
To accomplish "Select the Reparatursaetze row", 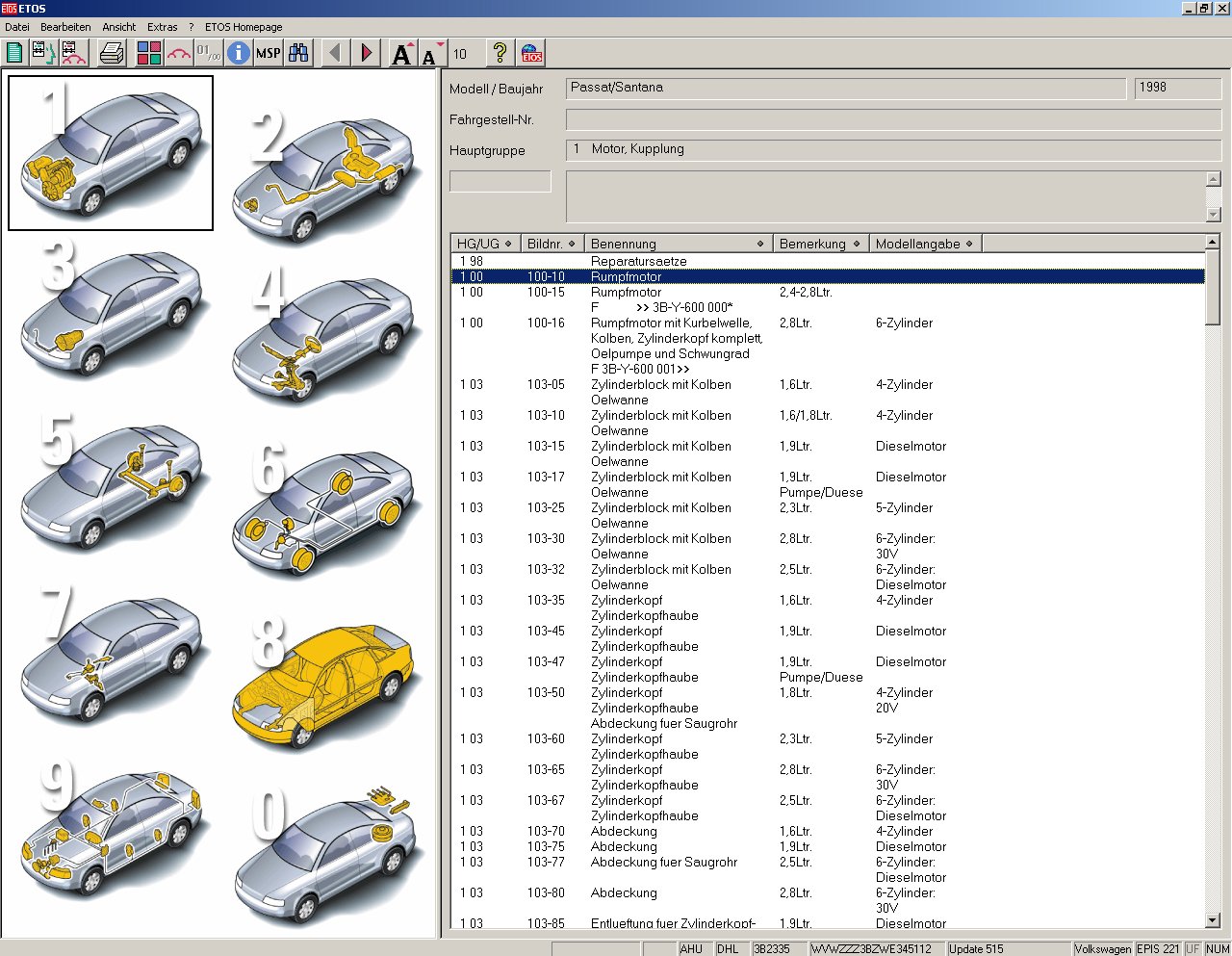I will point(828,261).
